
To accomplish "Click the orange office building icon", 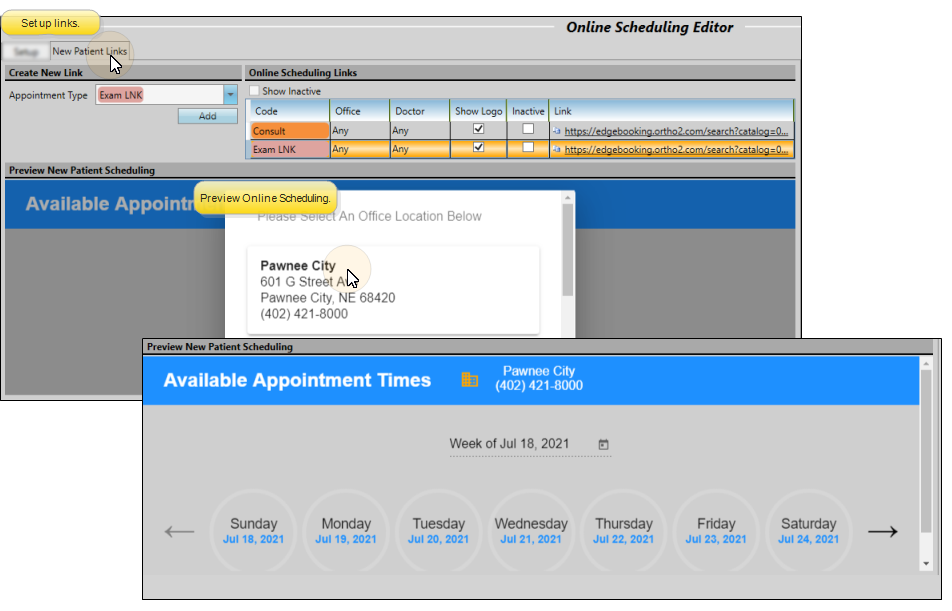I will click(x=469, y=380).
